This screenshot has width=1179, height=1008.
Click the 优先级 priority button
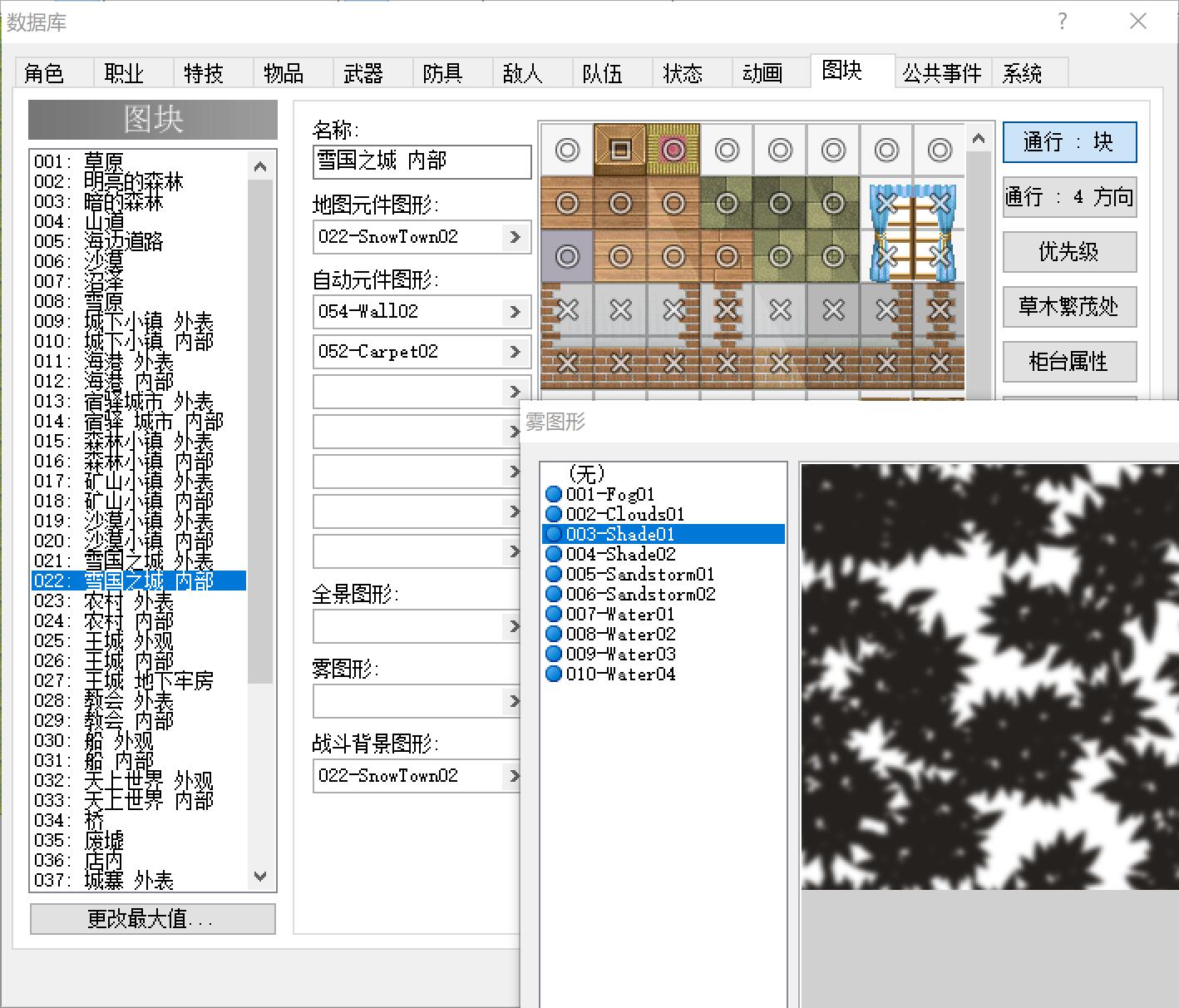(x=1069, y=252)
